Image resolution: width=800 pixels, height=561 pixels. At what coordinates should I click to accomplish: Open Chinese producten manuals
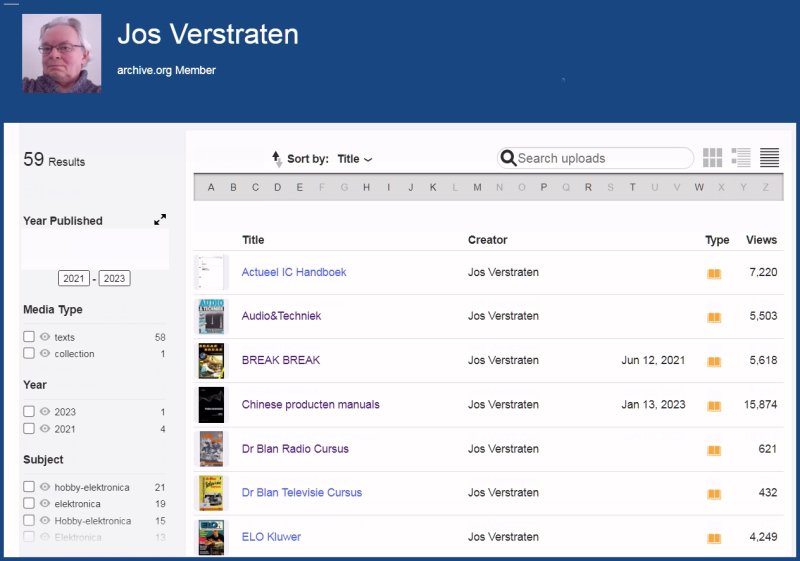310,404
